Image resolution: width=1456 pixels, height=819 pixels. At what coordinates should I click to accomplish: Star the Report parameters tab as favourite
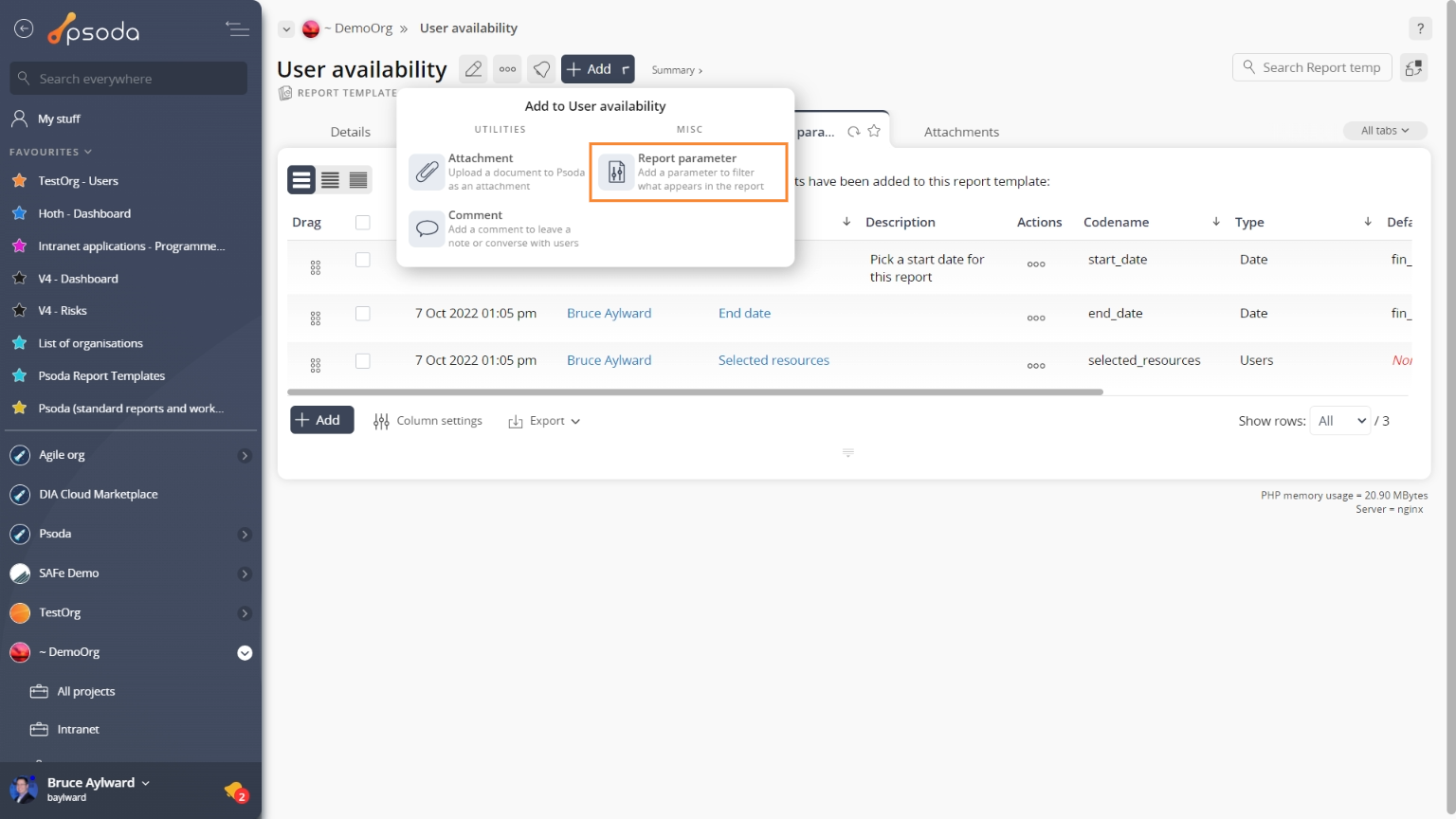874,131
